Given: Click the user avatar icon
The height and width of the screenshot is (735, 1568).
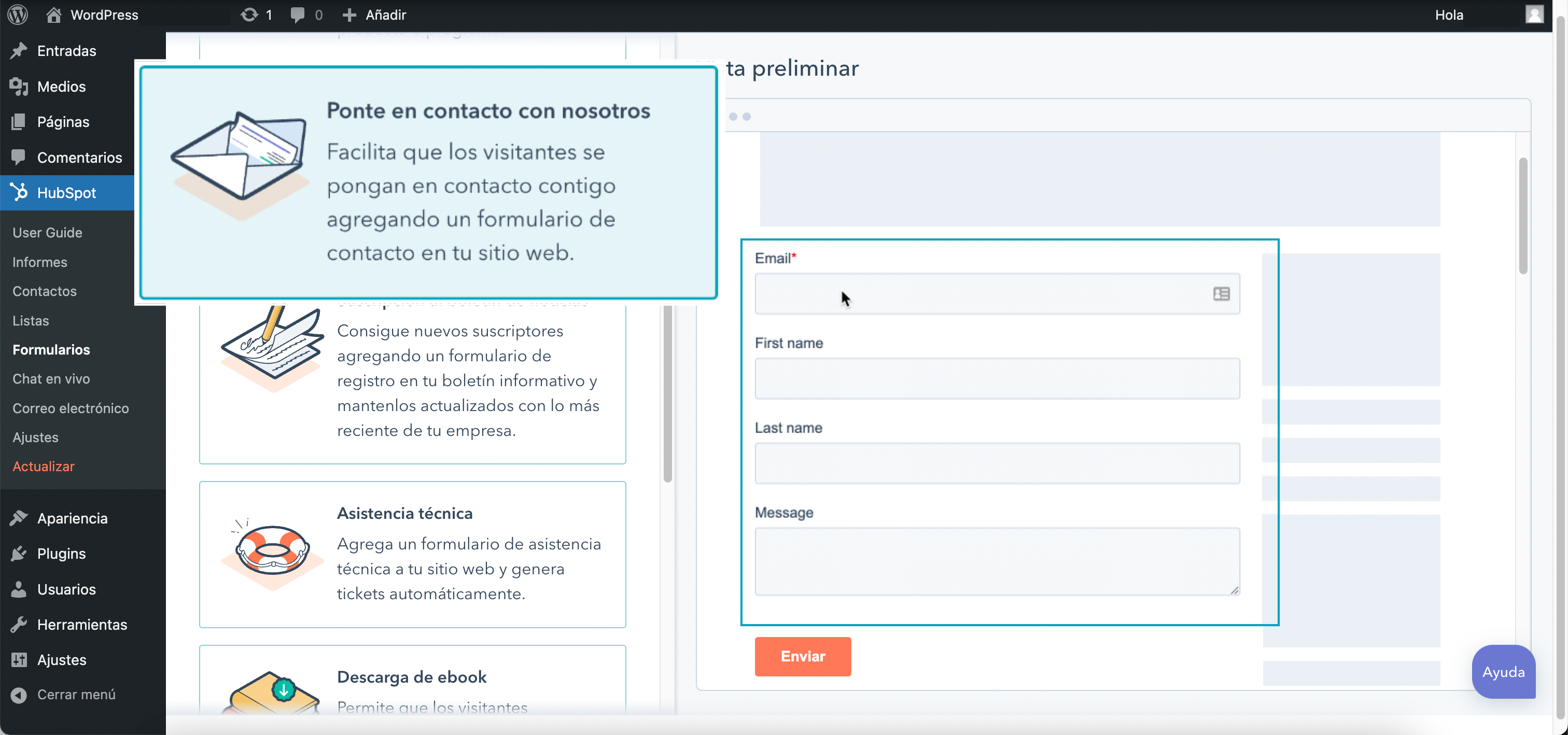Looking at the screenshot, I should (x=1534, y=15).
